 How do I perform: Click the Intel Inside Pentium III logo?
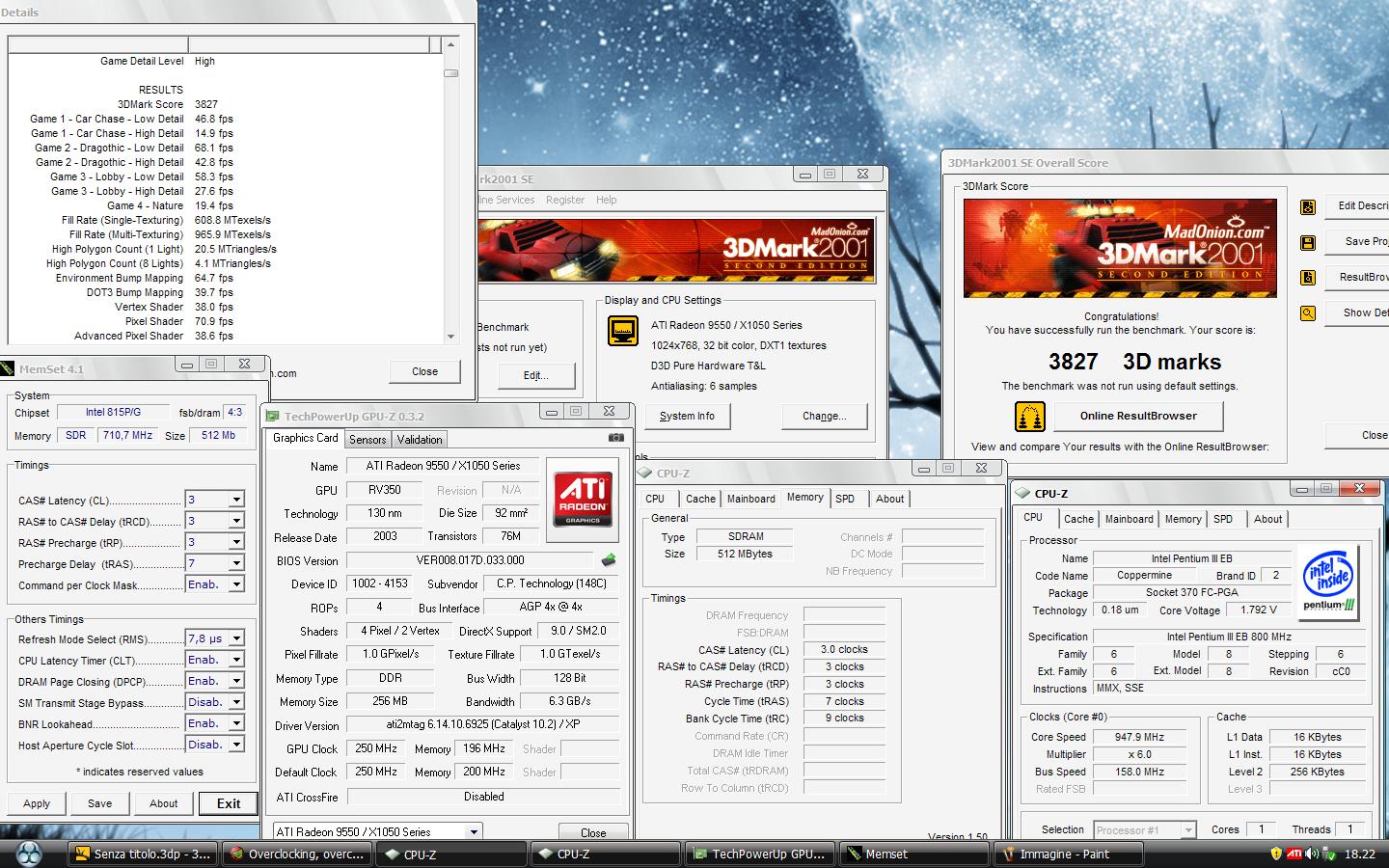pyautogui.click(x=1329, y=581)
